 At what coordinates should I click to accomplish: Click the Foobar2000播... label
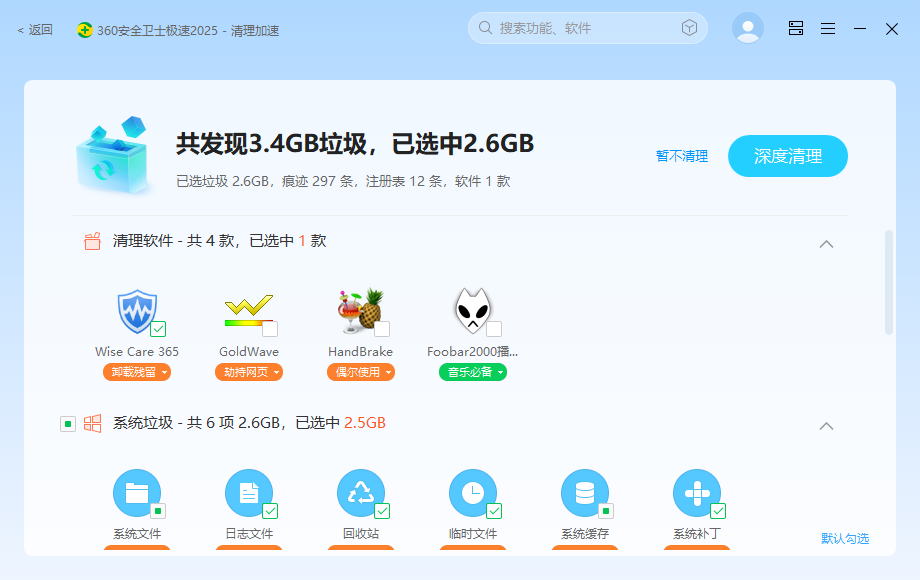pos(472,351)
